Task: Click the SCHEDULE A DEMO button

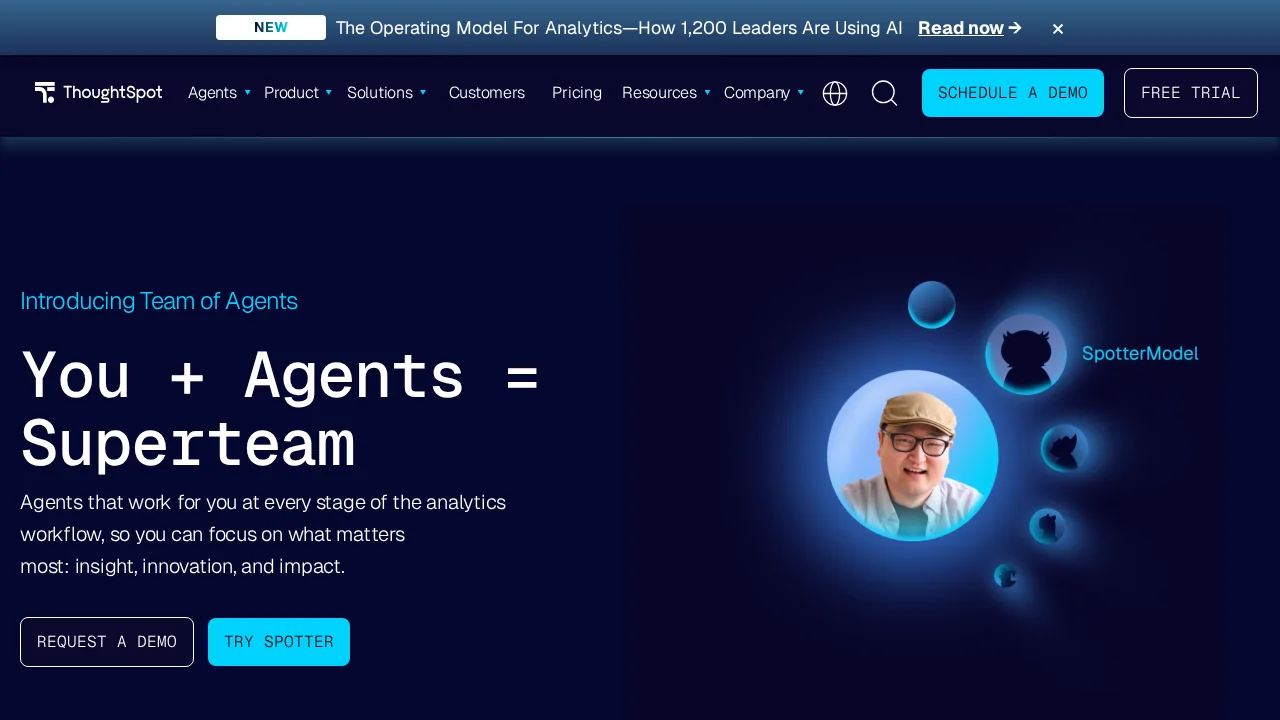Action: click(1013, 93)
